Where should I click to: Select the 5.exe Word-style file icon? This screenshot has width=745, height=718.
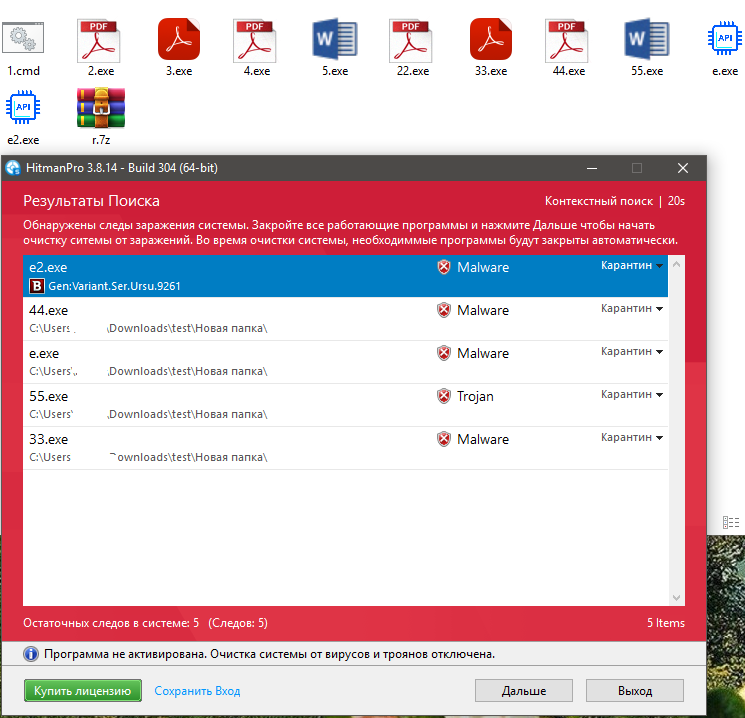pos(334,39)
